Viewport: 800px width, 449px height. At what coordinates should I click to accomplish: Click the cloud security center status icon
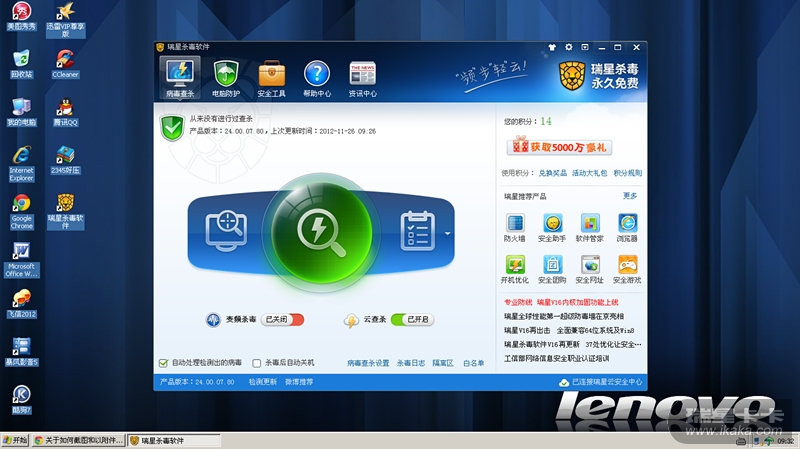tap(564, 382)
